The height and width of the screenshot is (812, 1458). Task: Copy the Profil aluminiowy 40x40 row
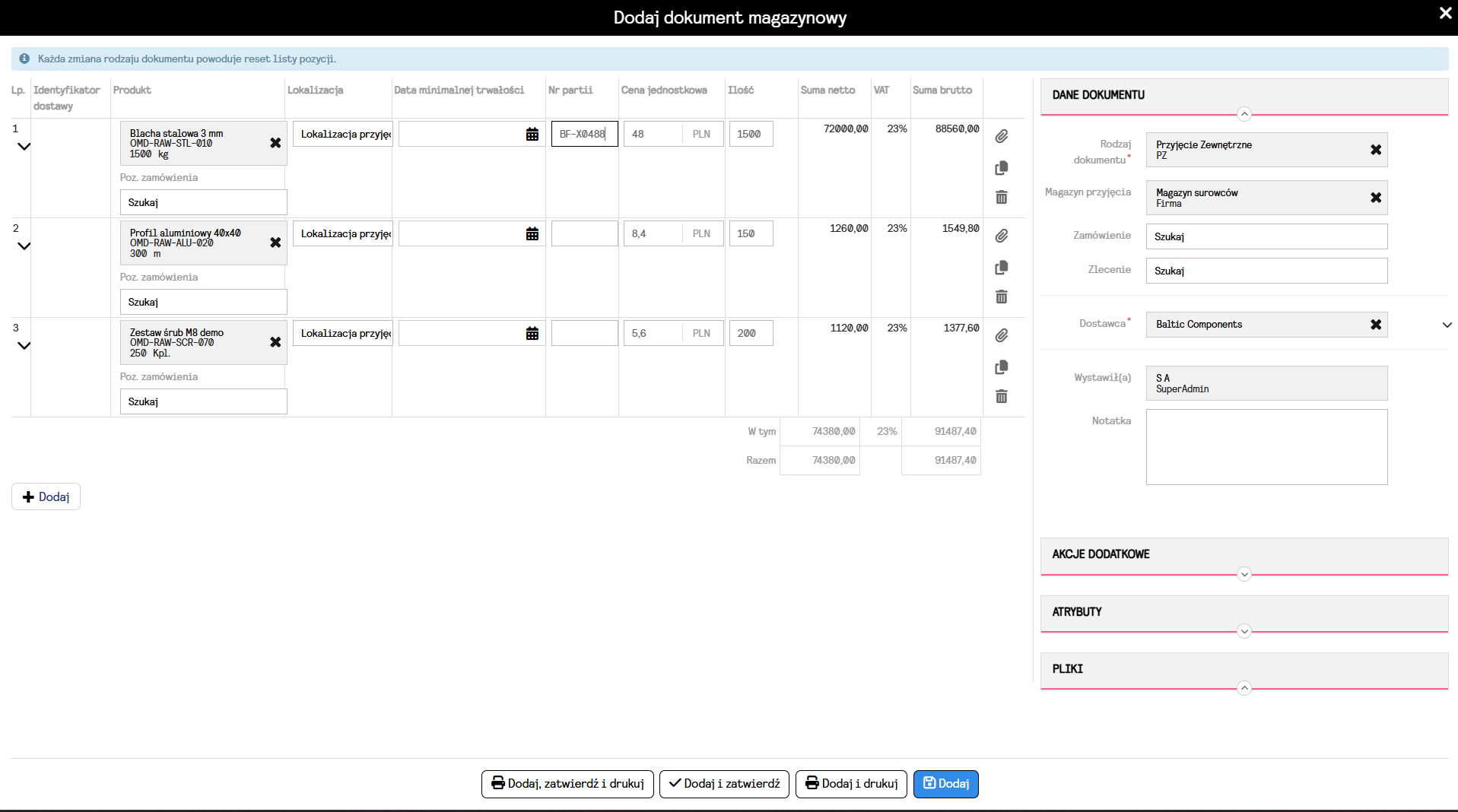click(1002, 267)
